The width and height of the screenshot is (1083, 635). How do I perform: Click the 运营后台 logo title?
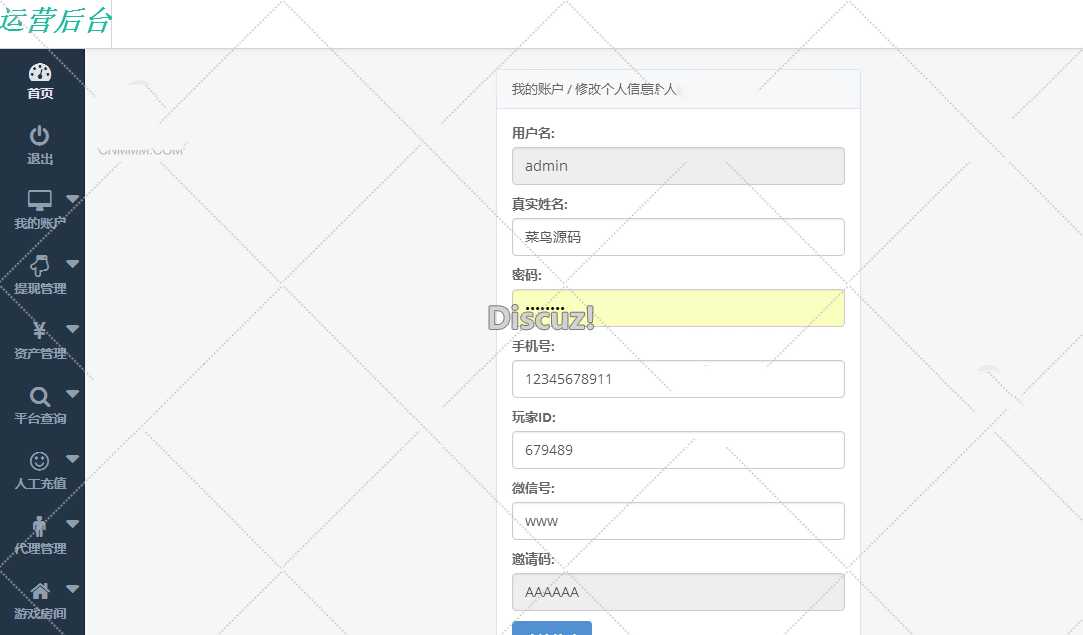(55, 21)
